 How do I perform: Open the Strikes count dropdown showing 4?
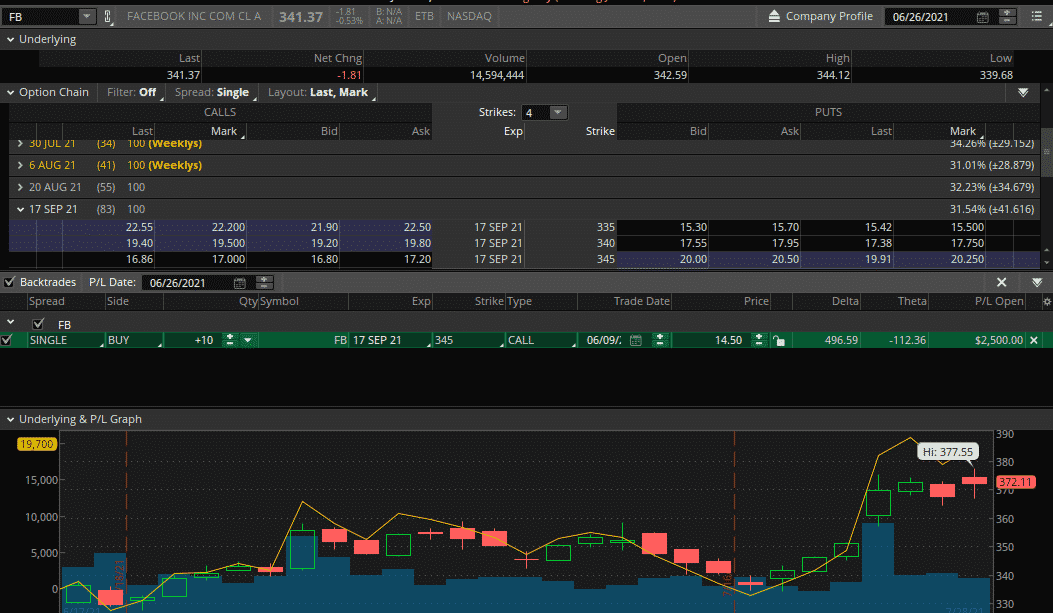point(557,112)
